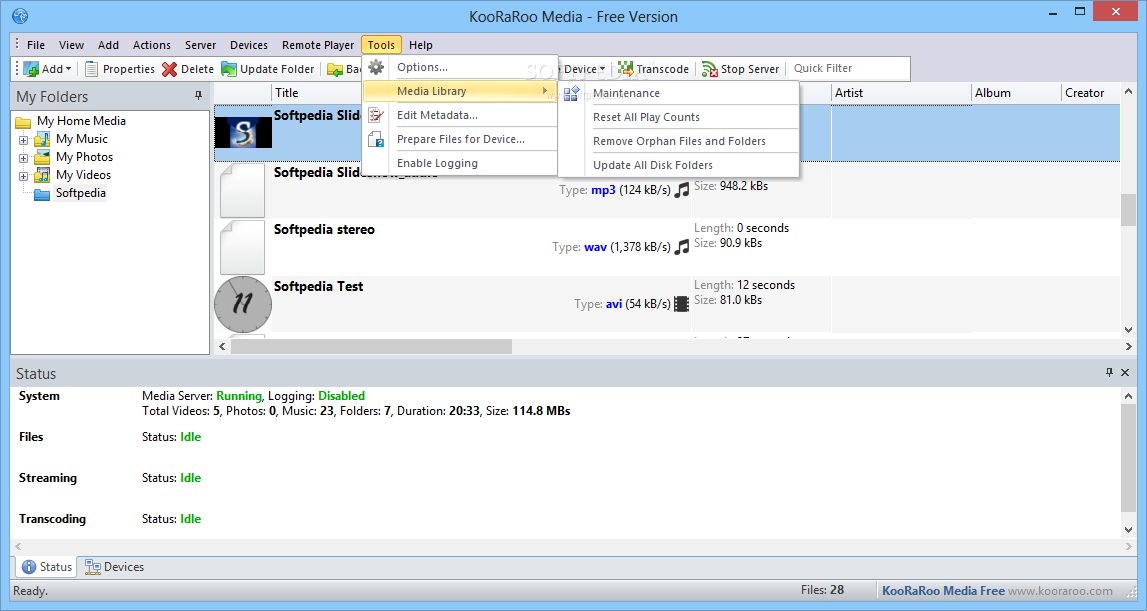This screenshot has width=1147, height=611.
Task: Close the Tools menu via its header
Action: pyautogui.click(x=381, y=45)
